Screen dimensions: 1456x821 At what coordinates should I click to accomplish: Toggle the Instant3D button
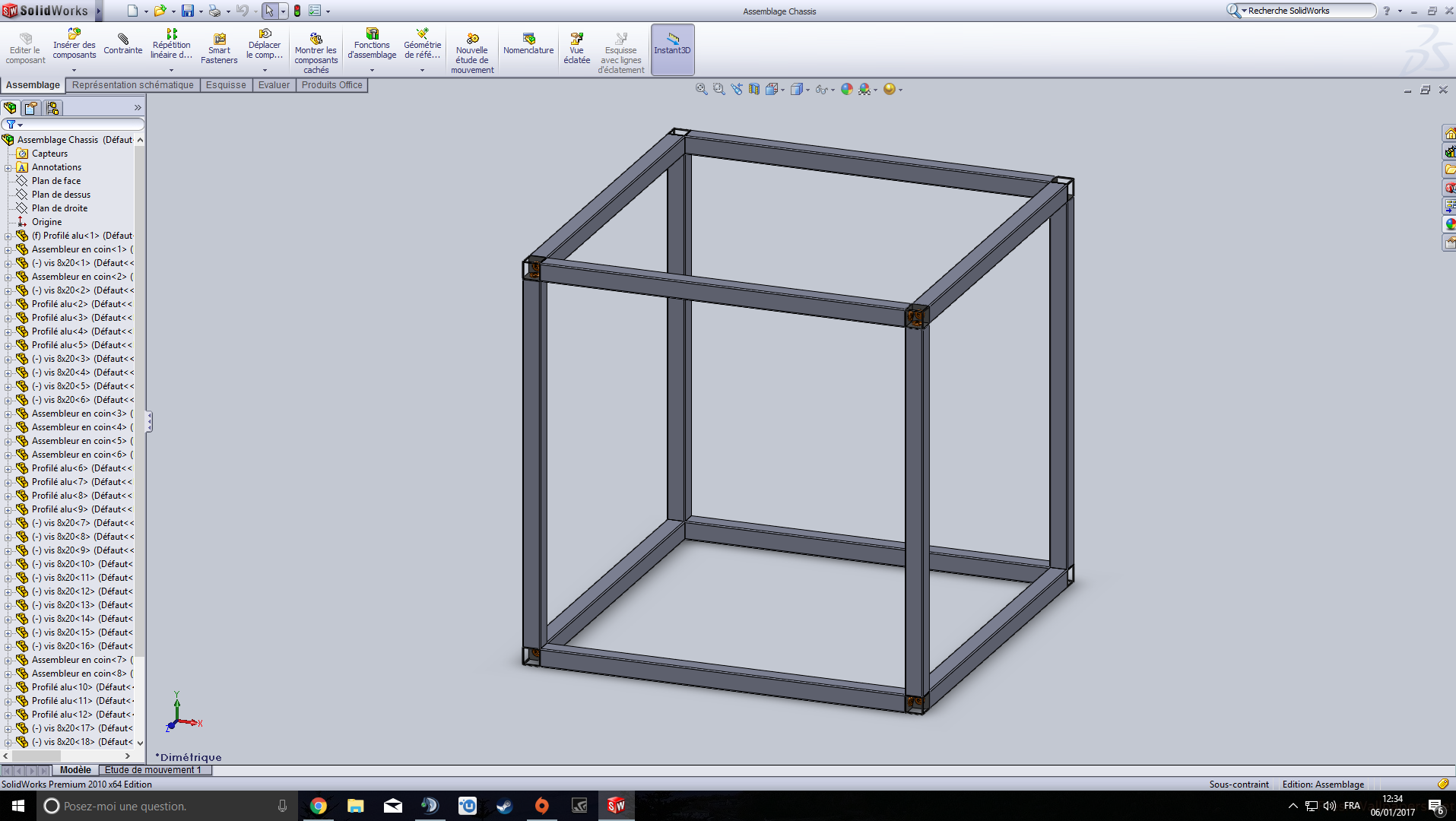coord(672,49)
